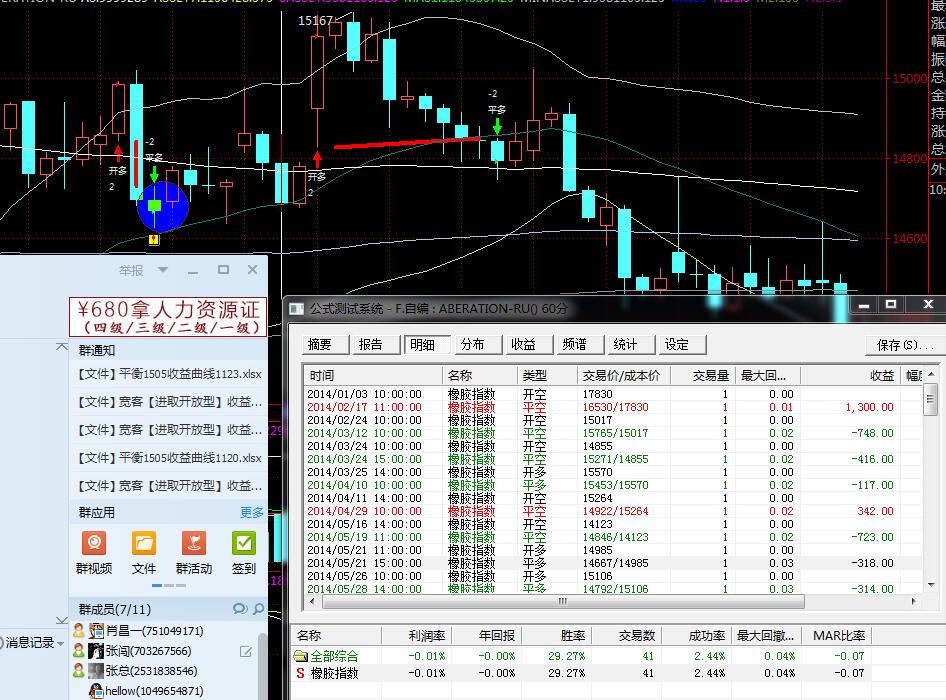Switch to the 收益 tab
Image resolution: width=946 pixels, height=700 pixels.
click(523, 344)
